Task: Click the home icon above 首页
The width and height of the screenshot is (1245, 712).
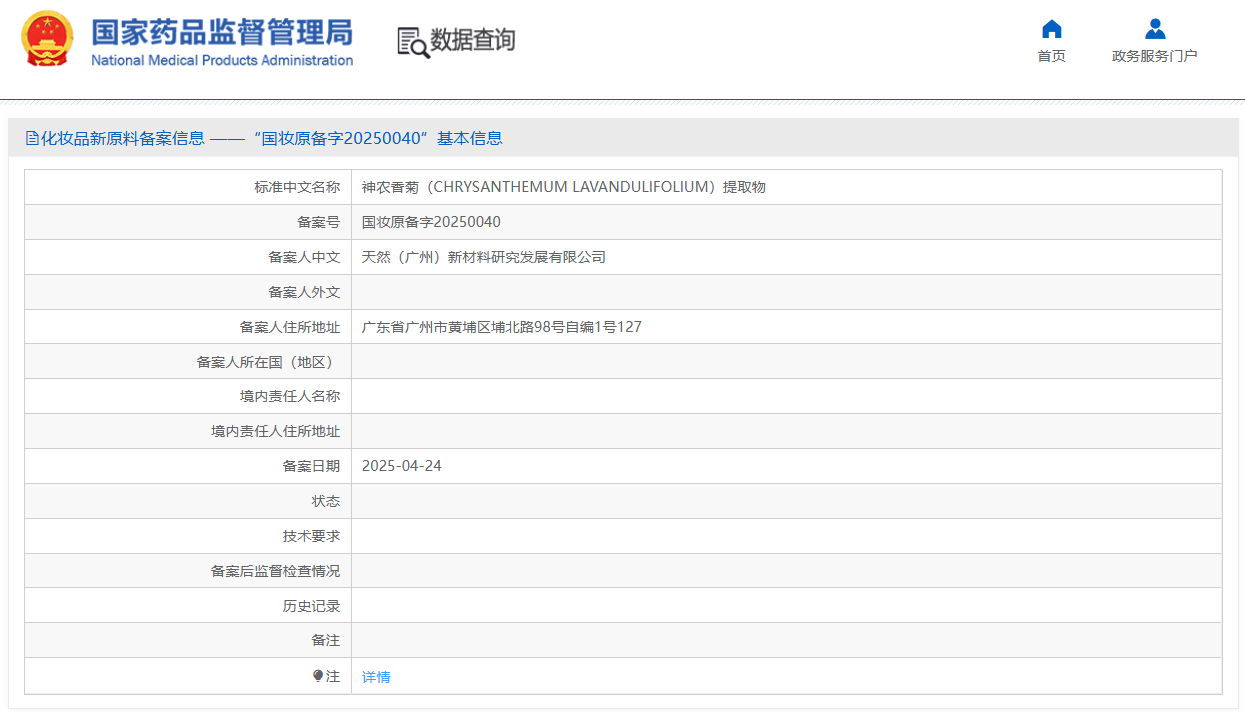Action: point(1051,29)
